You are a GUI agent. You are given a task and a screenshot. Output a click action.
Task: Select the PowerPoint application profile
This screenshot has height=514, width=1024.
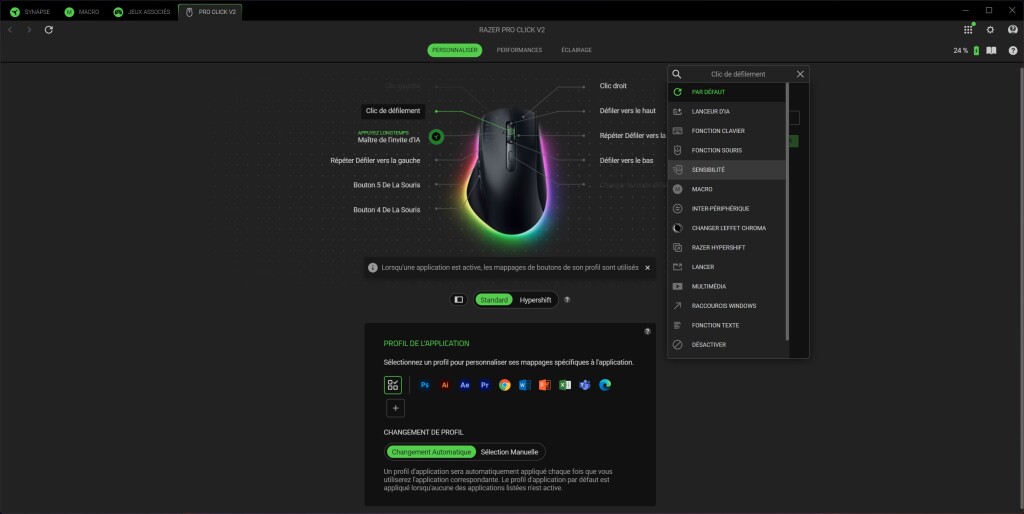point(545,385)
